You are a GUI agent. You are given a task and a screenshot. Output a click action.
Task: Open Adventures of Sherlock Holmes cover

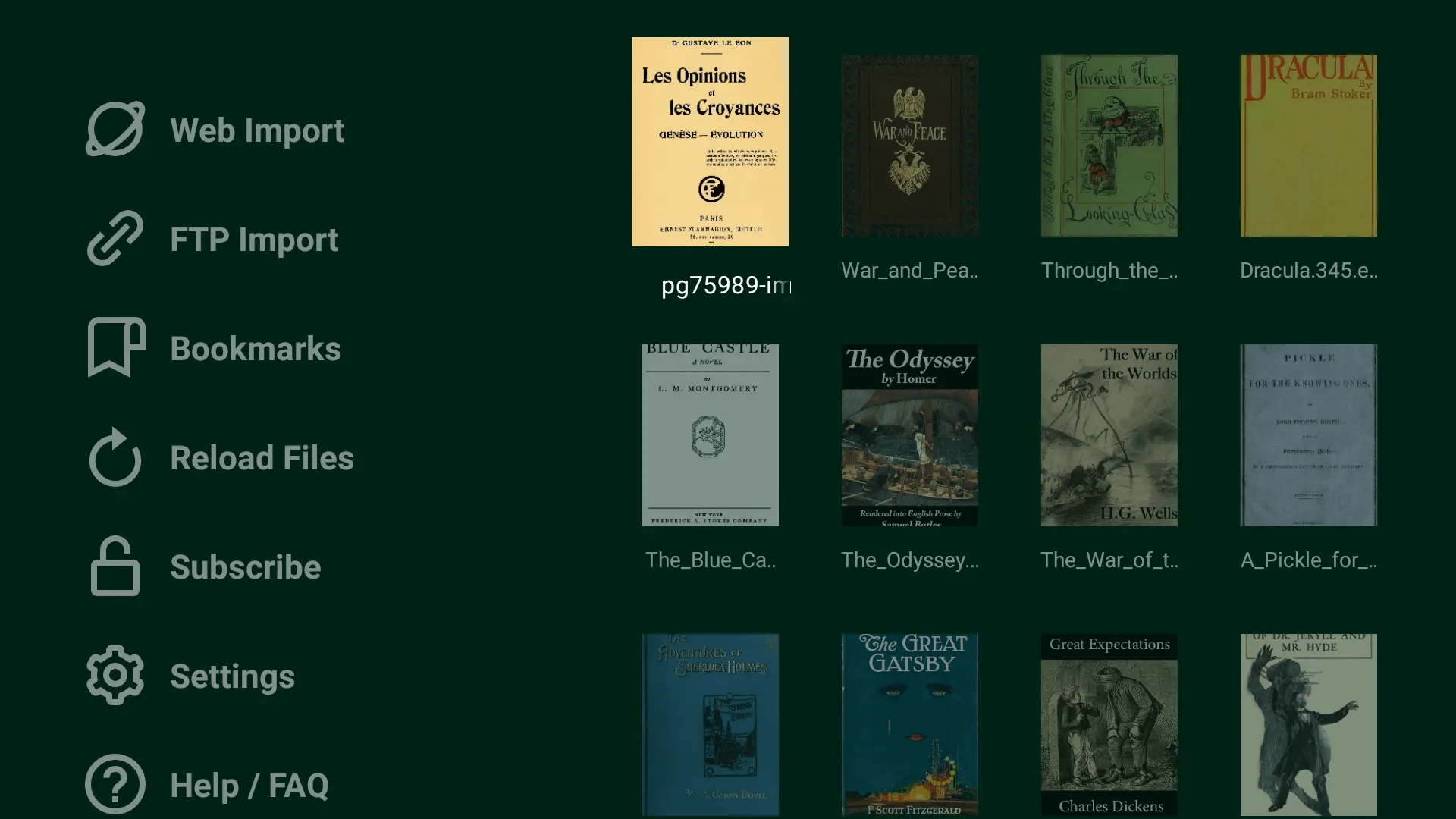(710, 725)
